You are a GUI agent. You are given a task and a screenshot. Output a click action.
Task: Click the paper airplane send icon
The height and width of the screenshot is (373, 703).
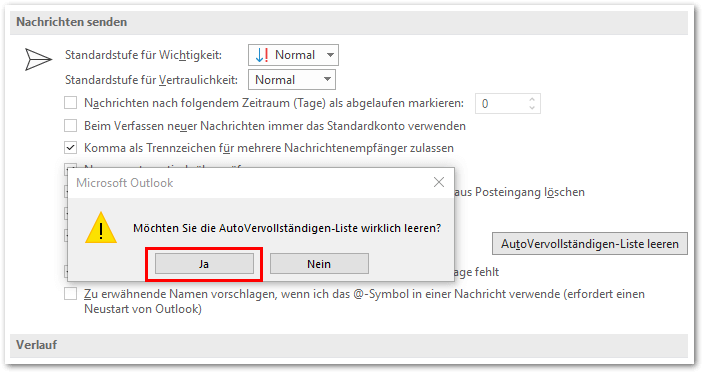(38, 59)
